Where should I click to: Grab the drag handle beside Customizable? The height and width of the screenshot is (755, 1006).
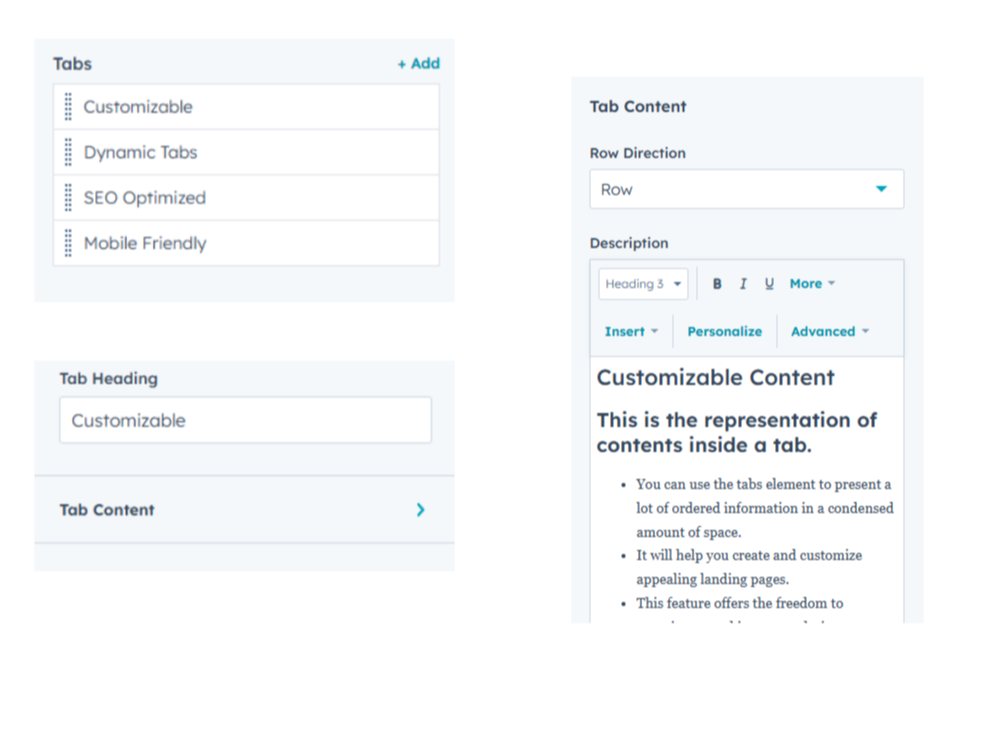click(x=68, y=106)
